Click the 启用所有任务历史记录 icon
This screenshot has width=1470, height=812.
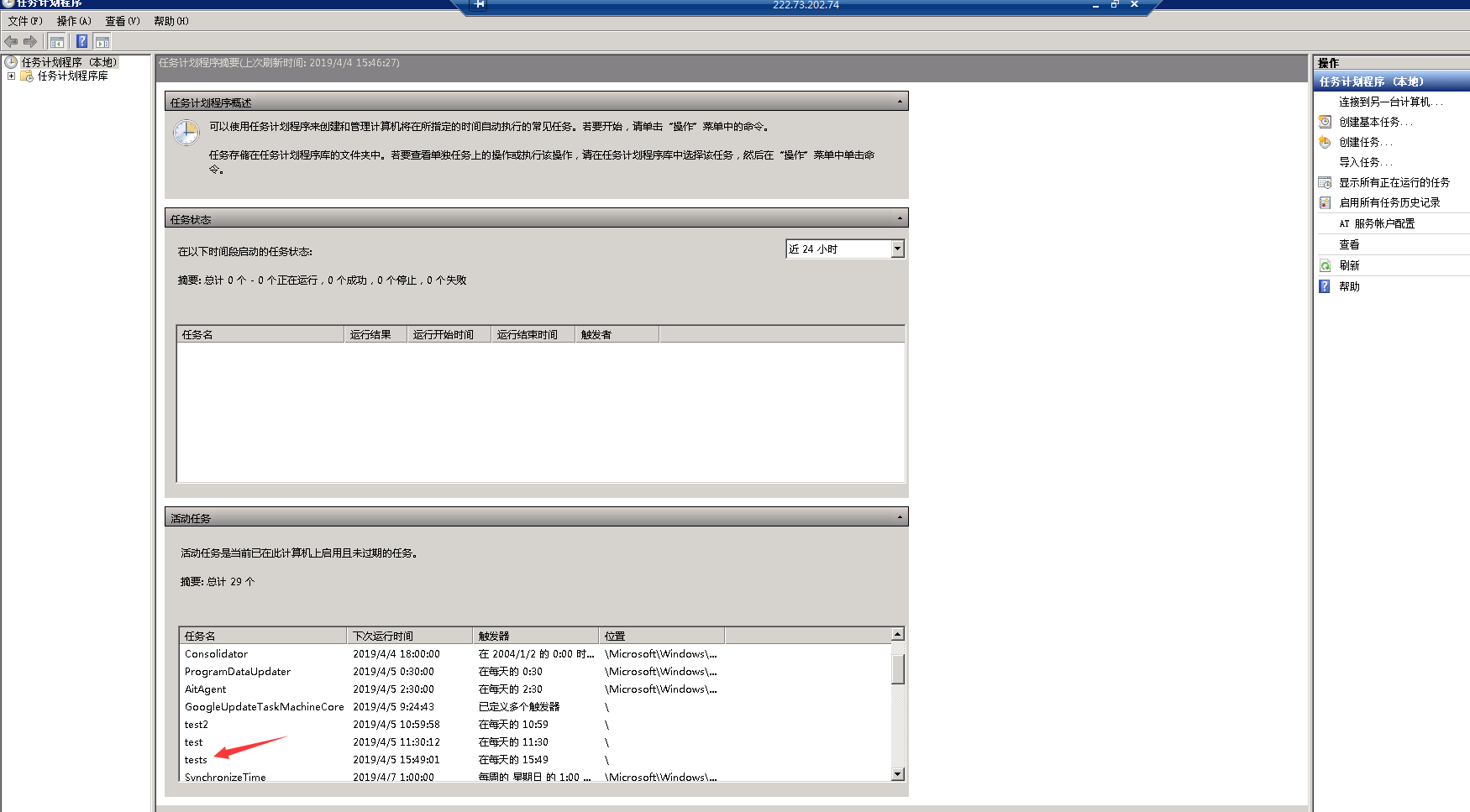(x=1325, y=202)
